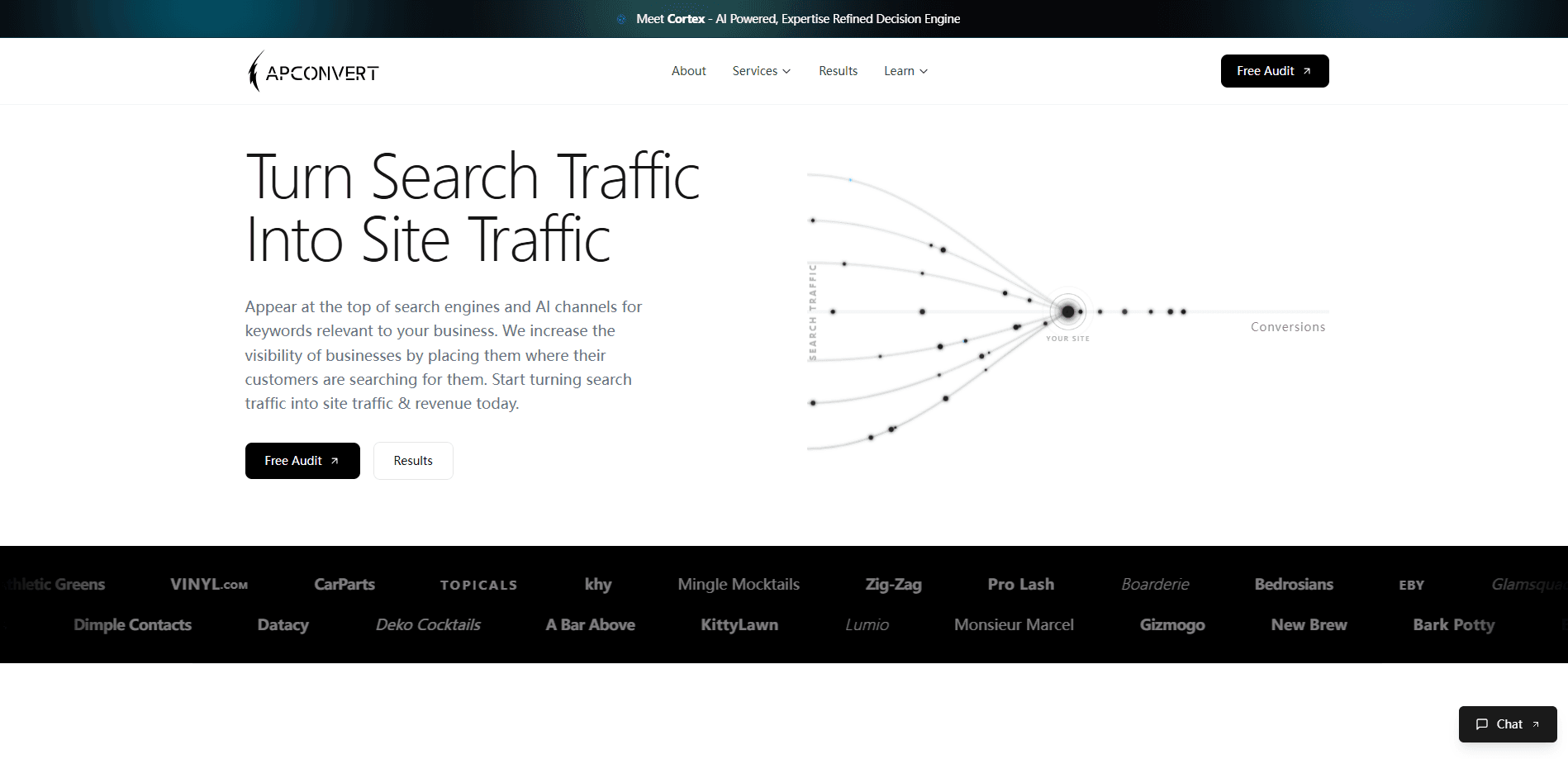Click the Boarderie client logo

[1155, 584]
